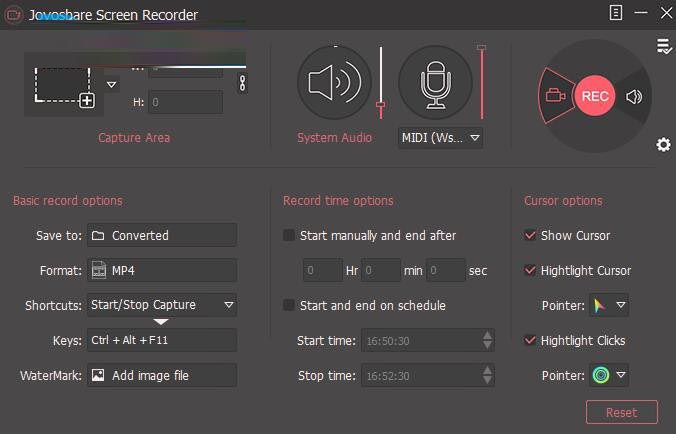Click the Cursor options heading

coord(563,200)
